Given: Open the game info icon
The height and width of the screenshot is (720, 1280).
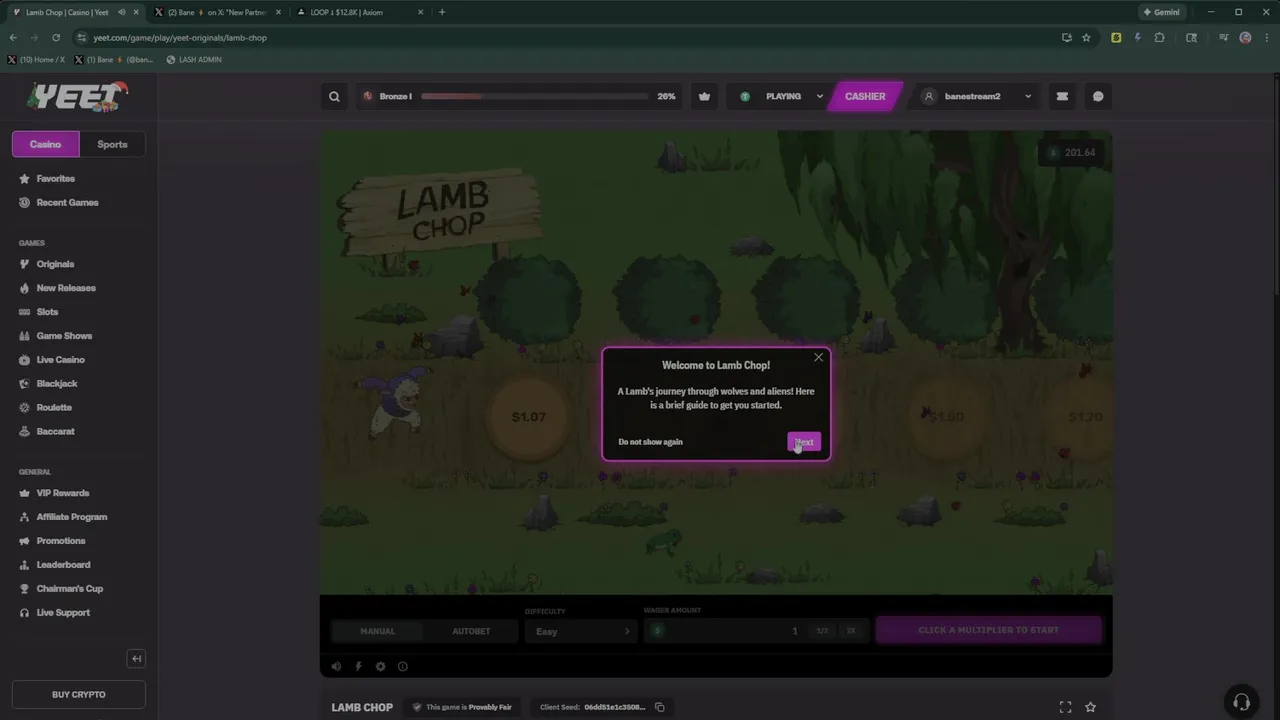Looking at the screenshot, I should pyautogui.click(x=403, y=666).
